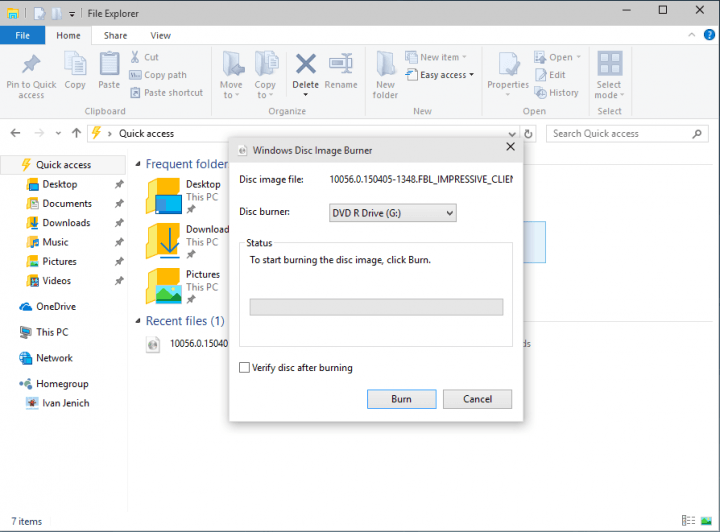This screenshot has height=532, width=720.
Task: Open Music in navigation pane
Action: click(55, 242)
